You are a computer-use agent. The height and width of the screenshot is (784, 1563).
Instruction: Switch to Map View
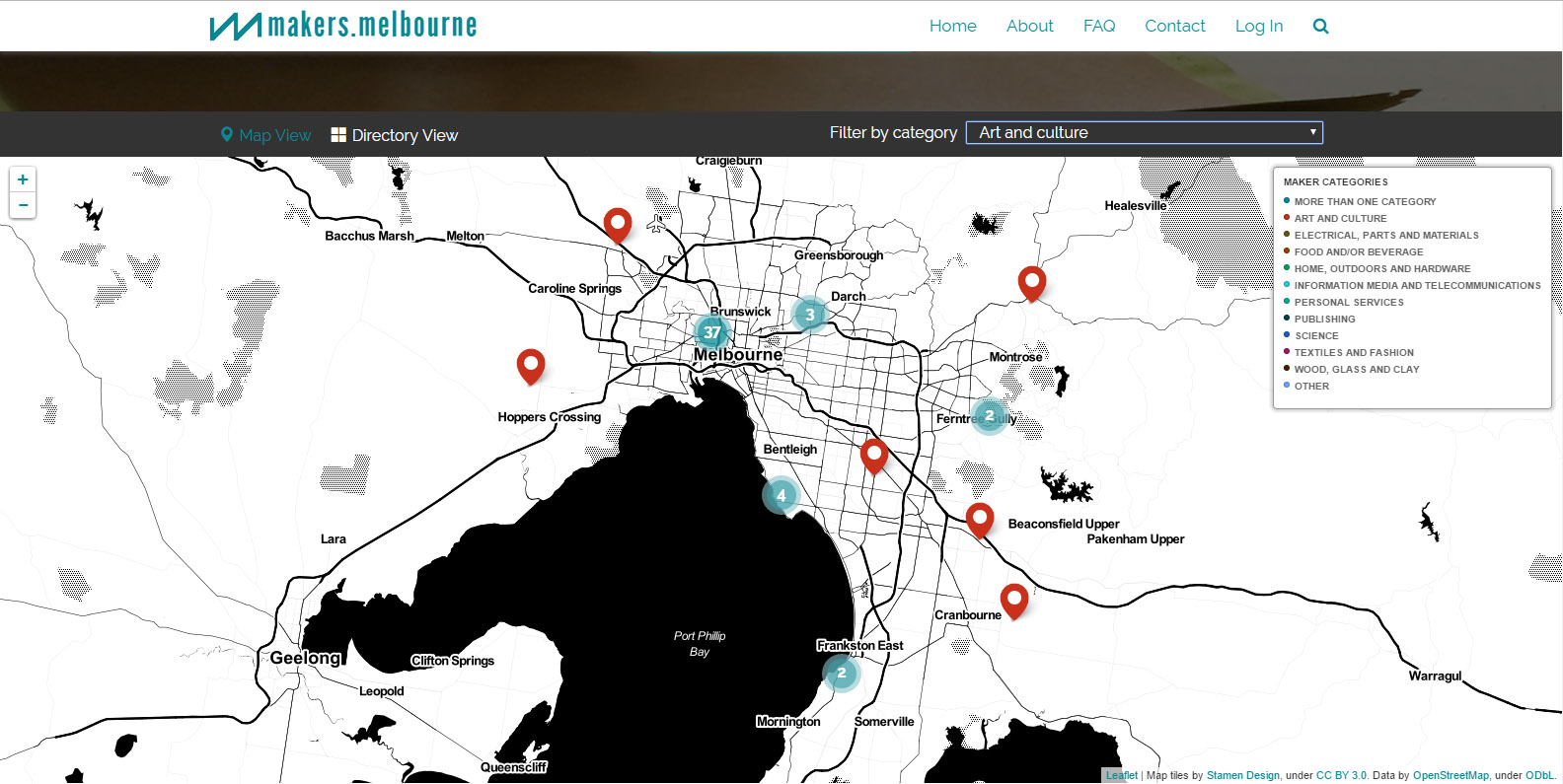click(265, 135)
